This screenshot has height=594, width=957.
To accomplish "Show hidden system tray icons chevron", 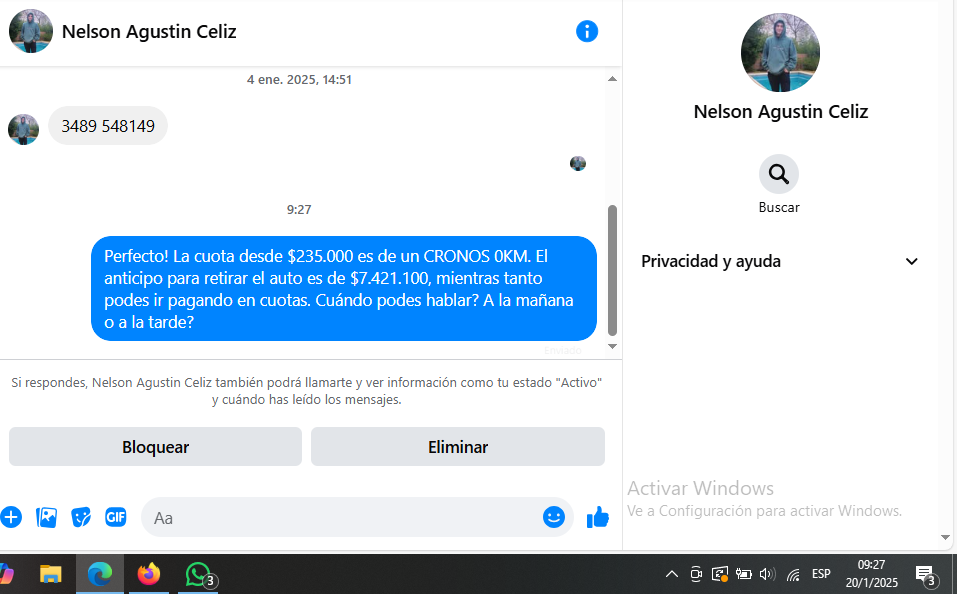I will pos(671,574).
